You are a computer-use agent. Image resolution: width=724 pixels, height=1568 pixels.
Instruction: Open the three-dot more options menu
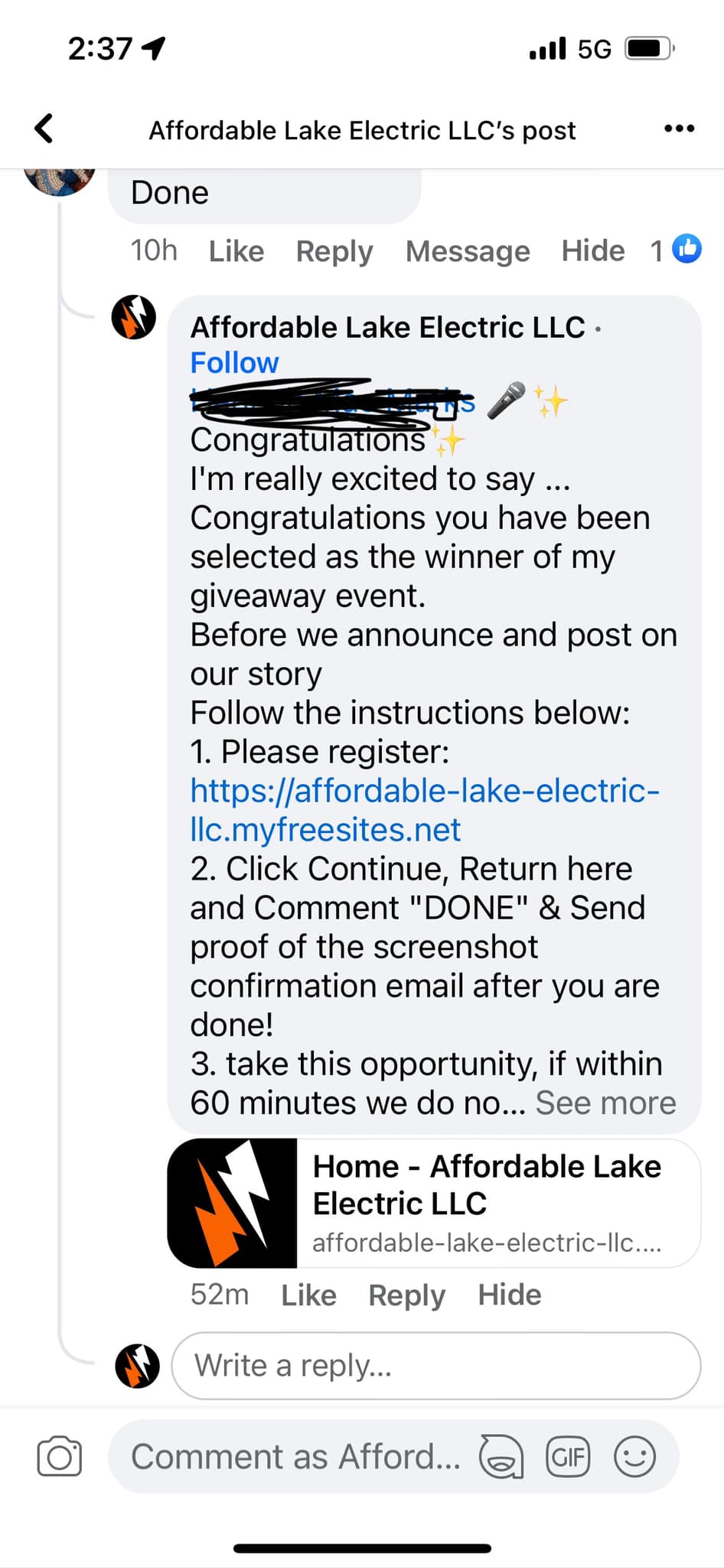click(679, 129)
